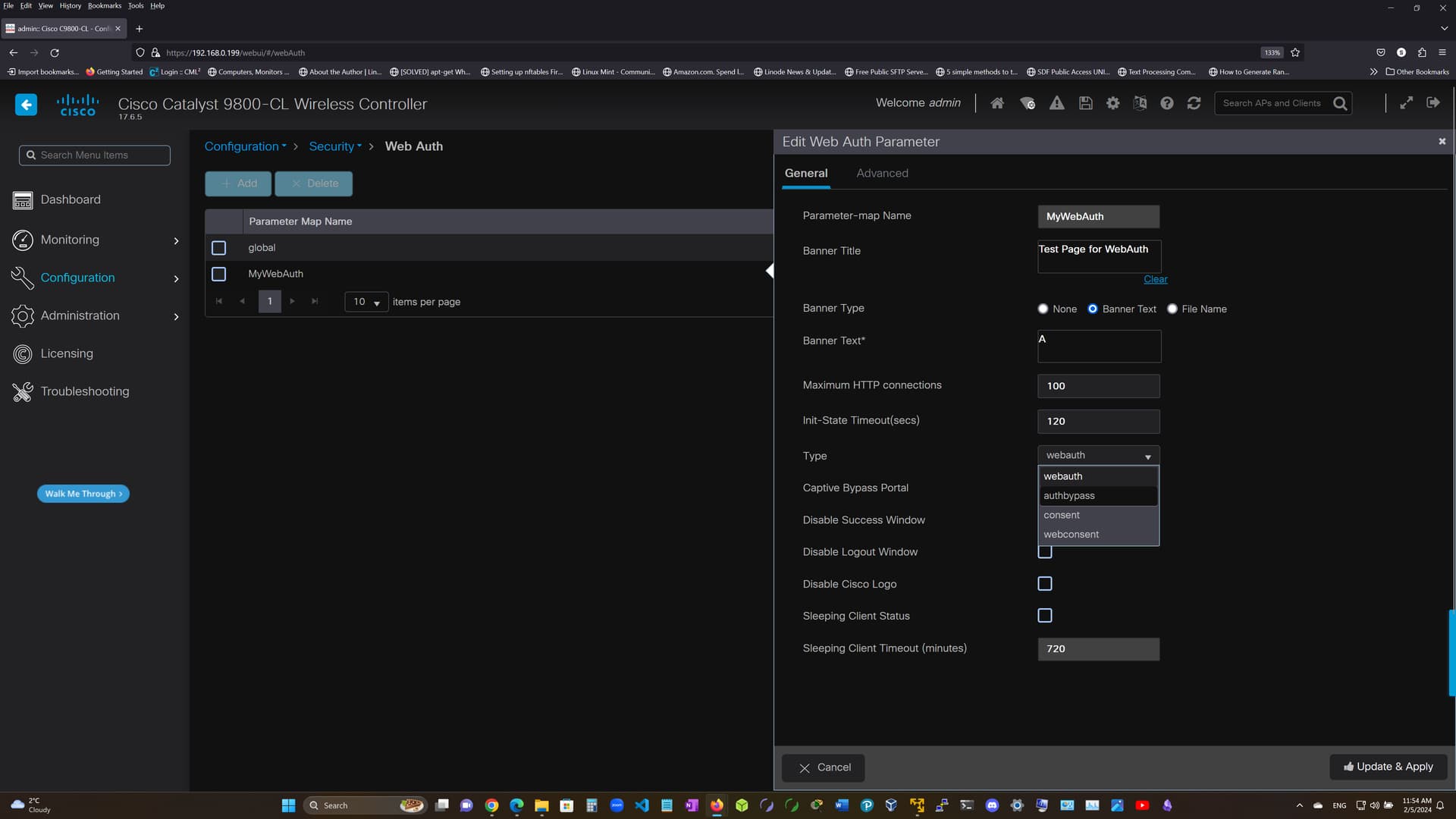Open Discord from the taskbar
Image resolution: width=1456 pixels, height=819 pixels.
pyautogui.click(x=992, y=805)
